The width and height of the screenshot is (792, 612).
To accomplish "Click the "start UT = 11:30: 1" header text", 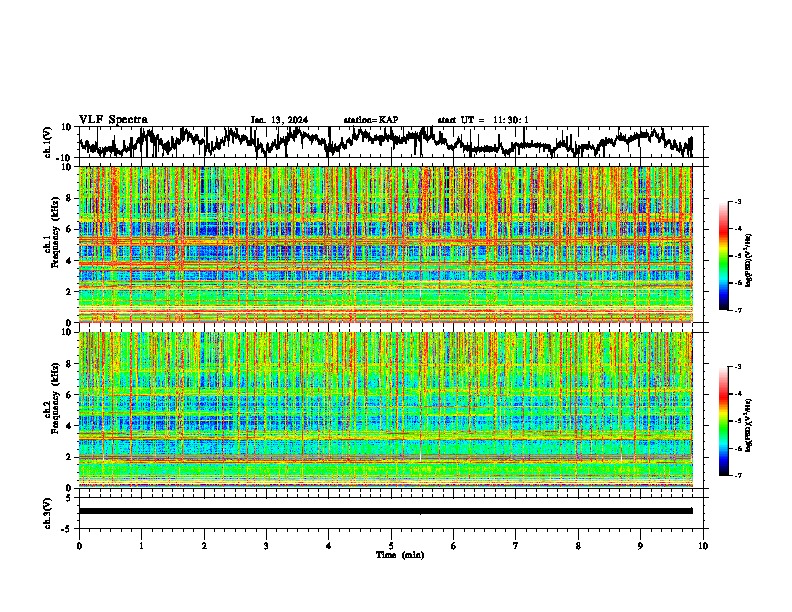I will click(x=483, y=120).
